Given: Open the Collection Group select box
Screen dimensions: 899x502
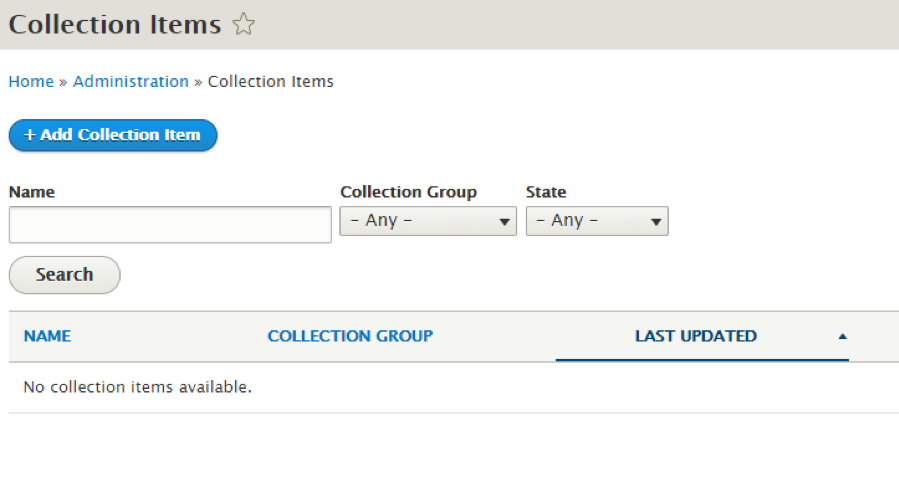Looking at the screenshot, I should pyautogui.click(x=427, y=221).
